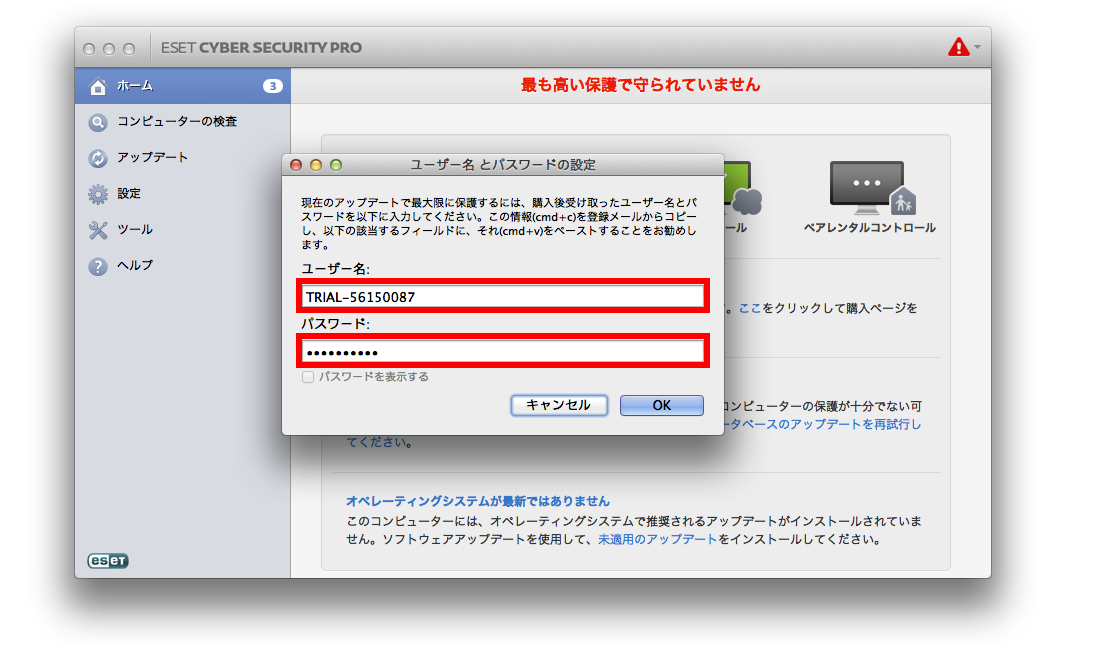Screen dimensions: 1105x645
Task: Click the gear icon for 設定
Action: tap(98, 194)
